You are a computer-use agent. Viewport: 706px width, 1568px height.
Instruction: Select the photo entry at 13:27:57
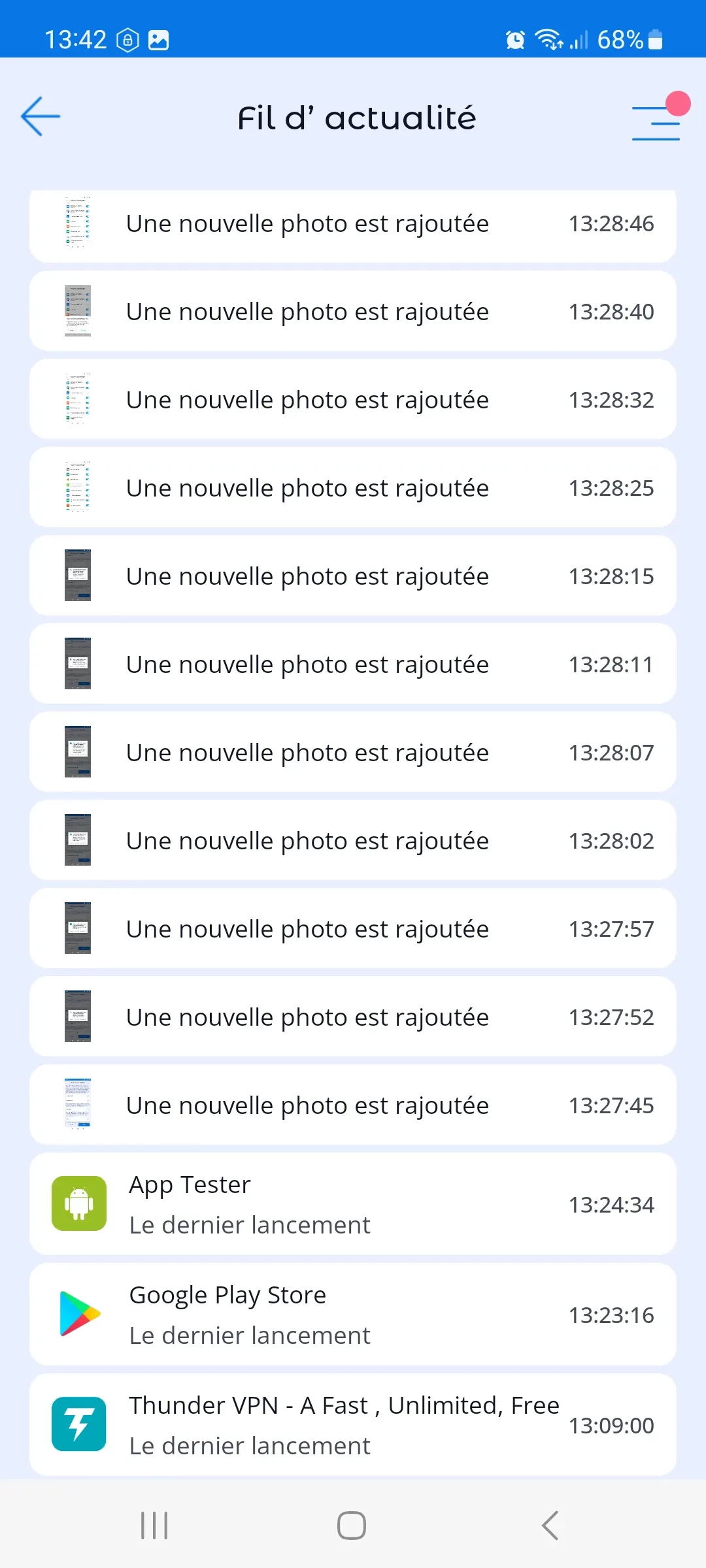tap(353, 929)
